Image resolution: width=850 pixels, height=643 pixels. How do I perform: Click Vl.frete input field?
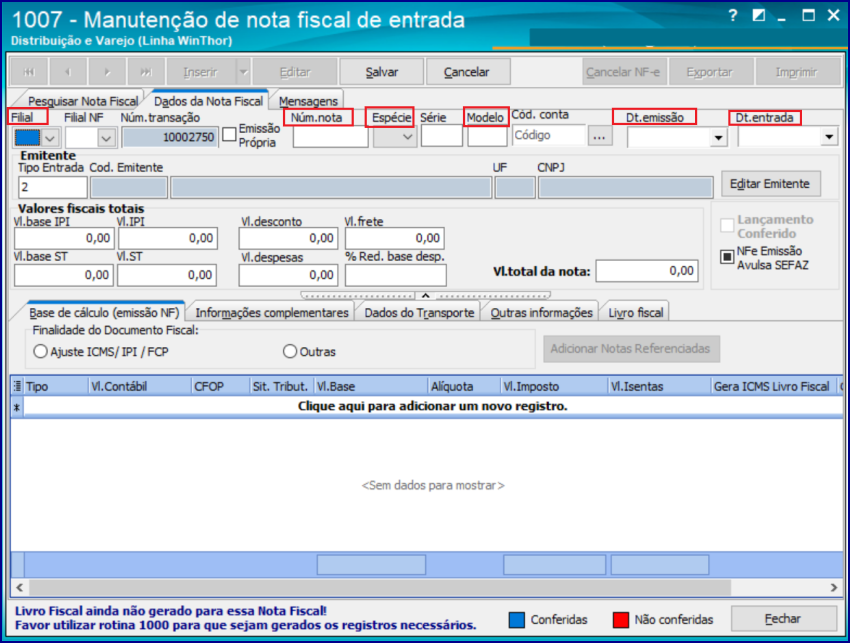point(395,238)
